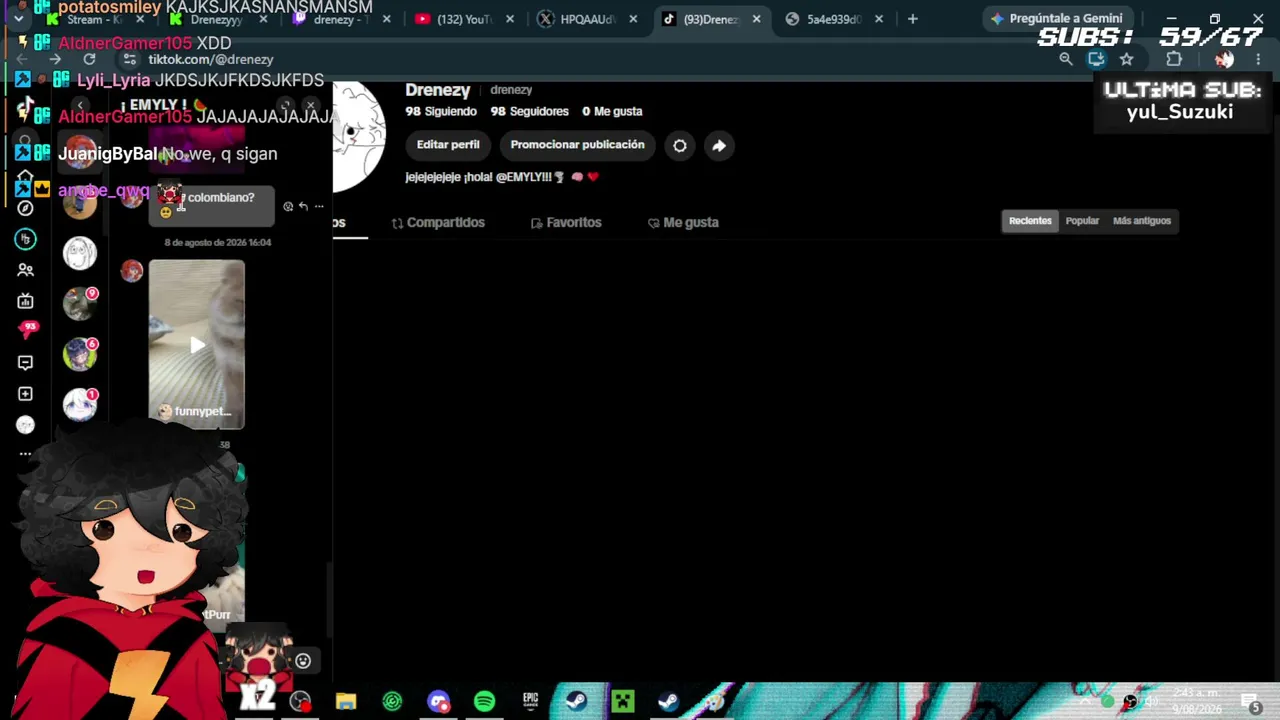Open TikTok Friends icon in sidebar

[26, 270]
